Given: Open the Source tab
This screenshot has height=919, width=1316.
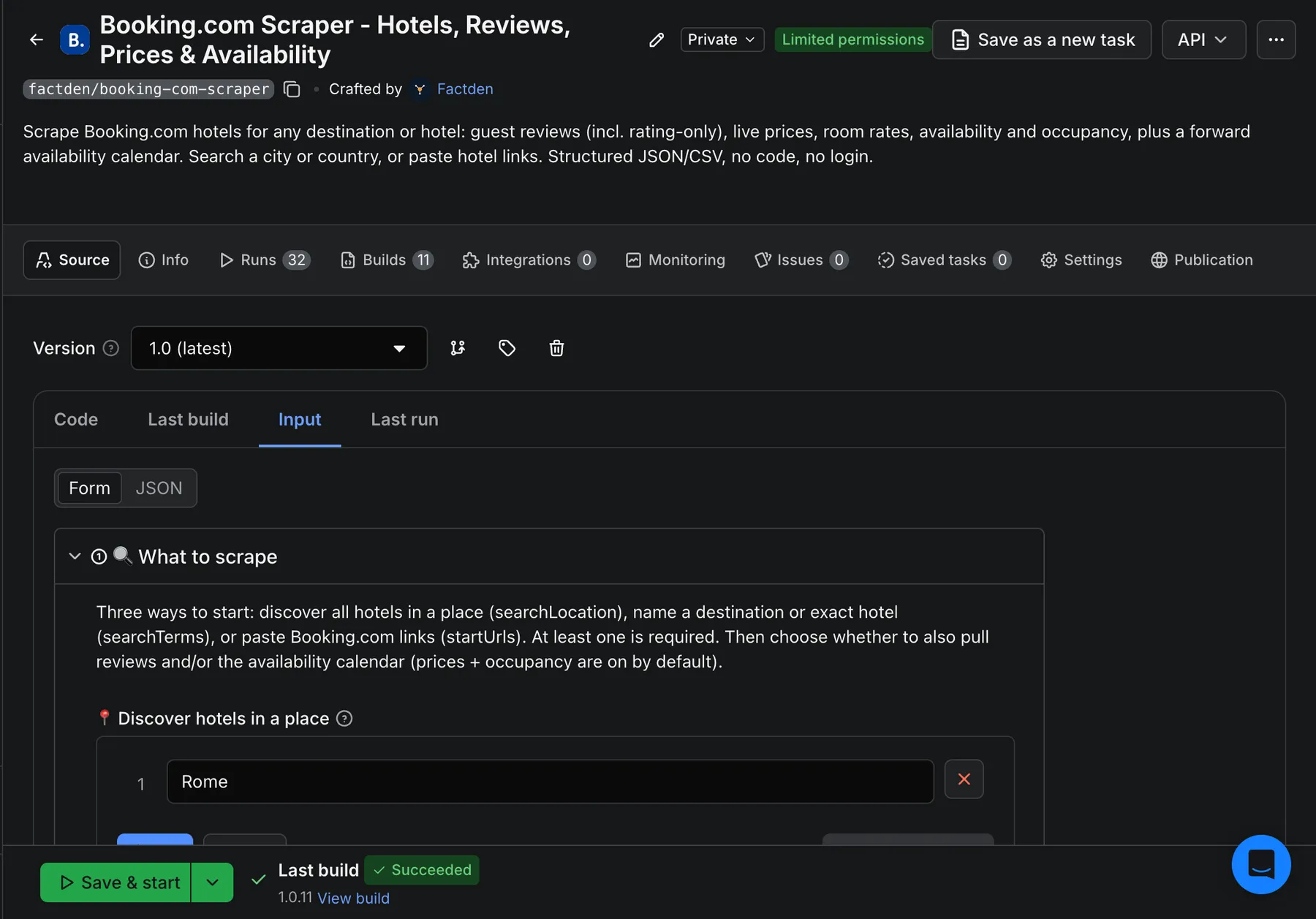Looking at the screenshot, I should pyautogui.click(x=72, y=260).
